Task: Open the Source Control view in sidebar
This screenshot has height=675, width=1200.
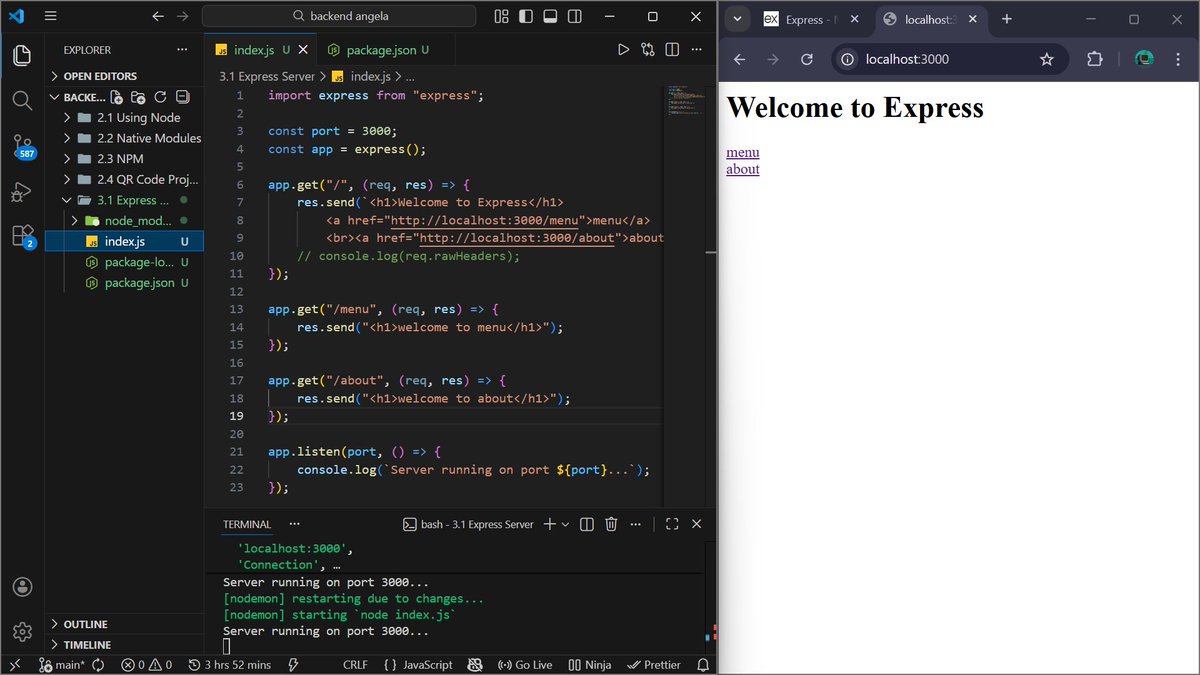Action: 22,144
